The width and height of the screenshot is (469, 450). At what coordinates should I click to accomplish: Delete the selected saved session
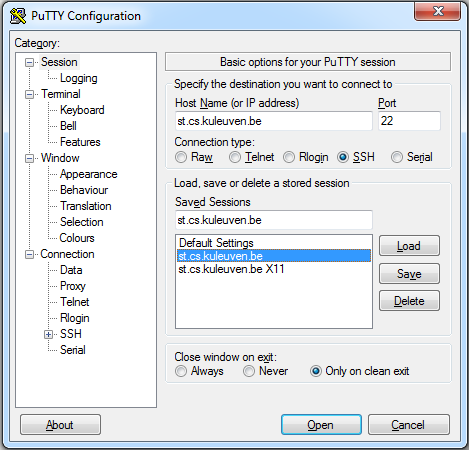409,301
